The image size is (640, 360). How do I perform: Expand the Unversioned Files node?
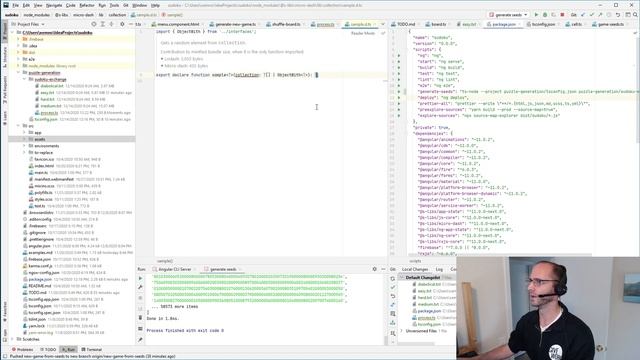click(x=402, y=331)
